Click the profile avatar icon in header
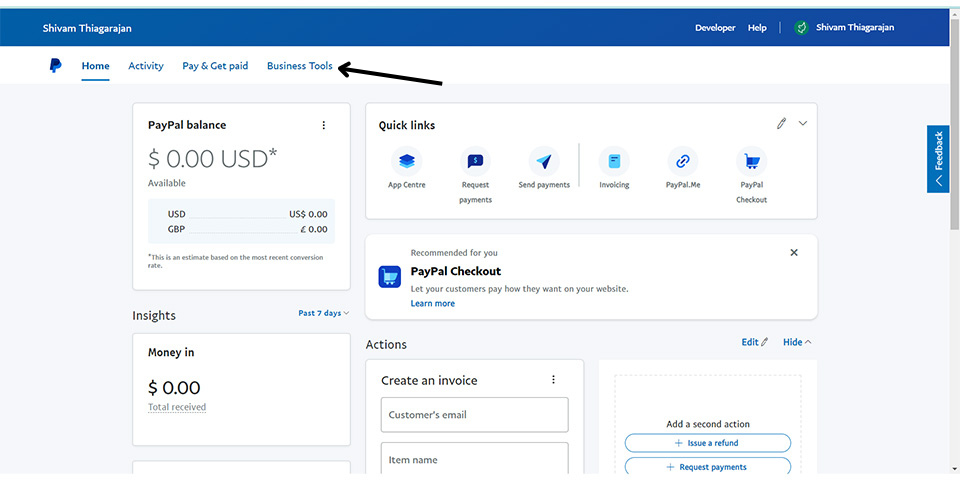 [801, 28]
